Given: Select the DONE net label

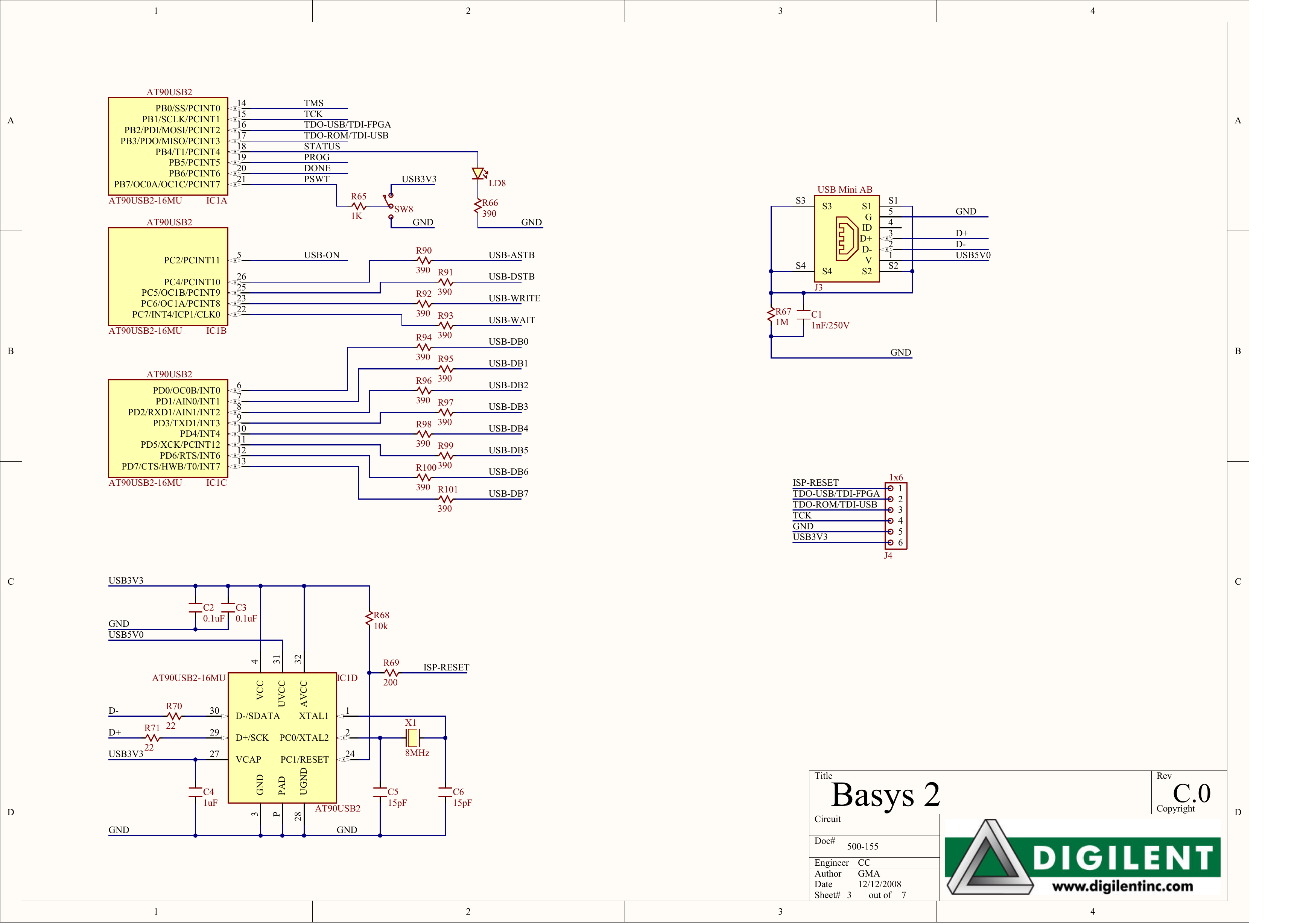Looking at the screenshot, I should (317, 168).
